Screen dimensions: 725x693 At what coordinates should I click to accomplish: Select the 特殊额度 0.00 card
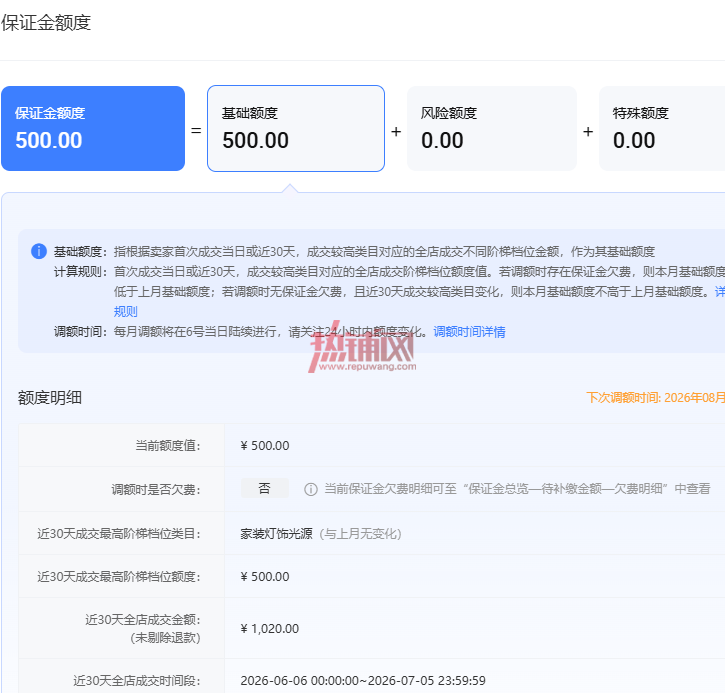pos(662,129)
